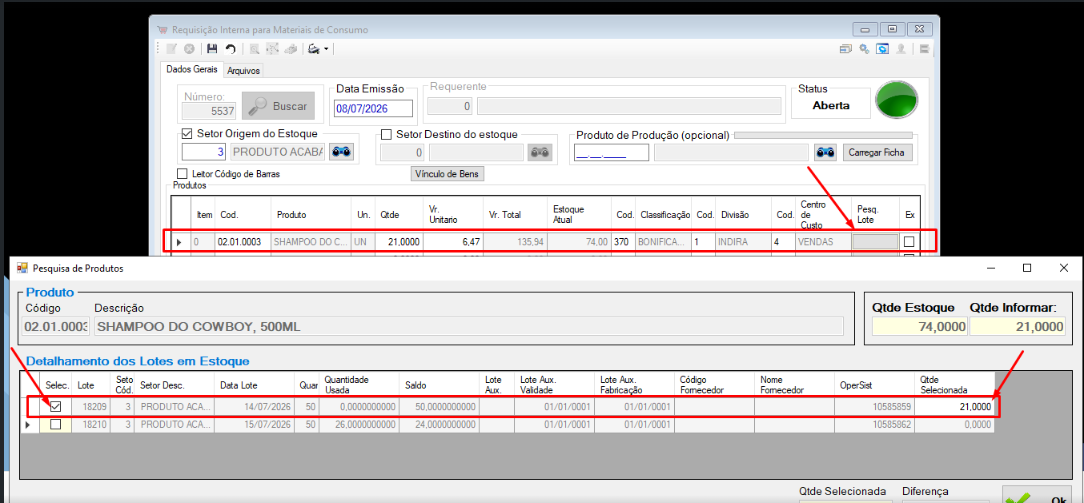Select the Dados Gerais tab
The image size is (1084, 503).
click(192, 70)
